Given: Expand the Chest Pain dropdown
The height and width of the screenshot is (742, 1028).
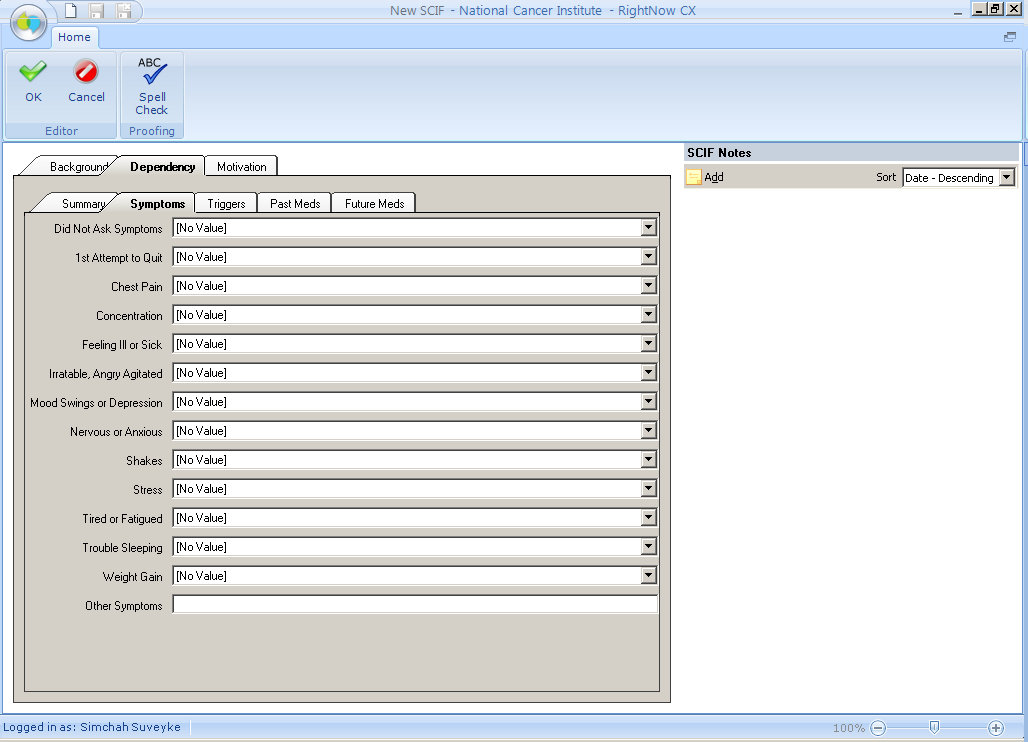Looking at the screenshot, I should pos(648,286).
